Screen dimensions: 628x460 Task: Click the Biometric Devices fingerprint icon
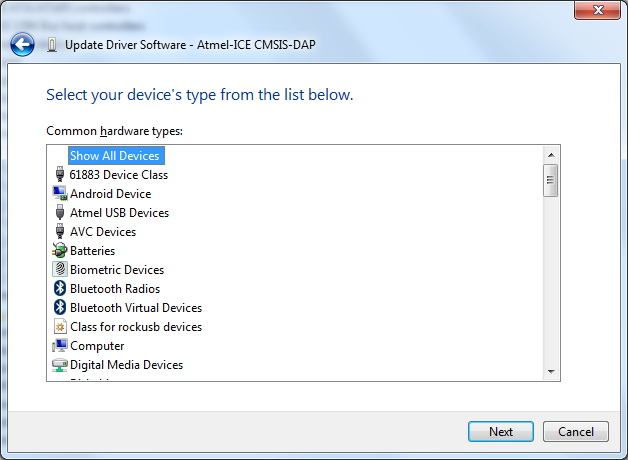[x=59, y=270]
